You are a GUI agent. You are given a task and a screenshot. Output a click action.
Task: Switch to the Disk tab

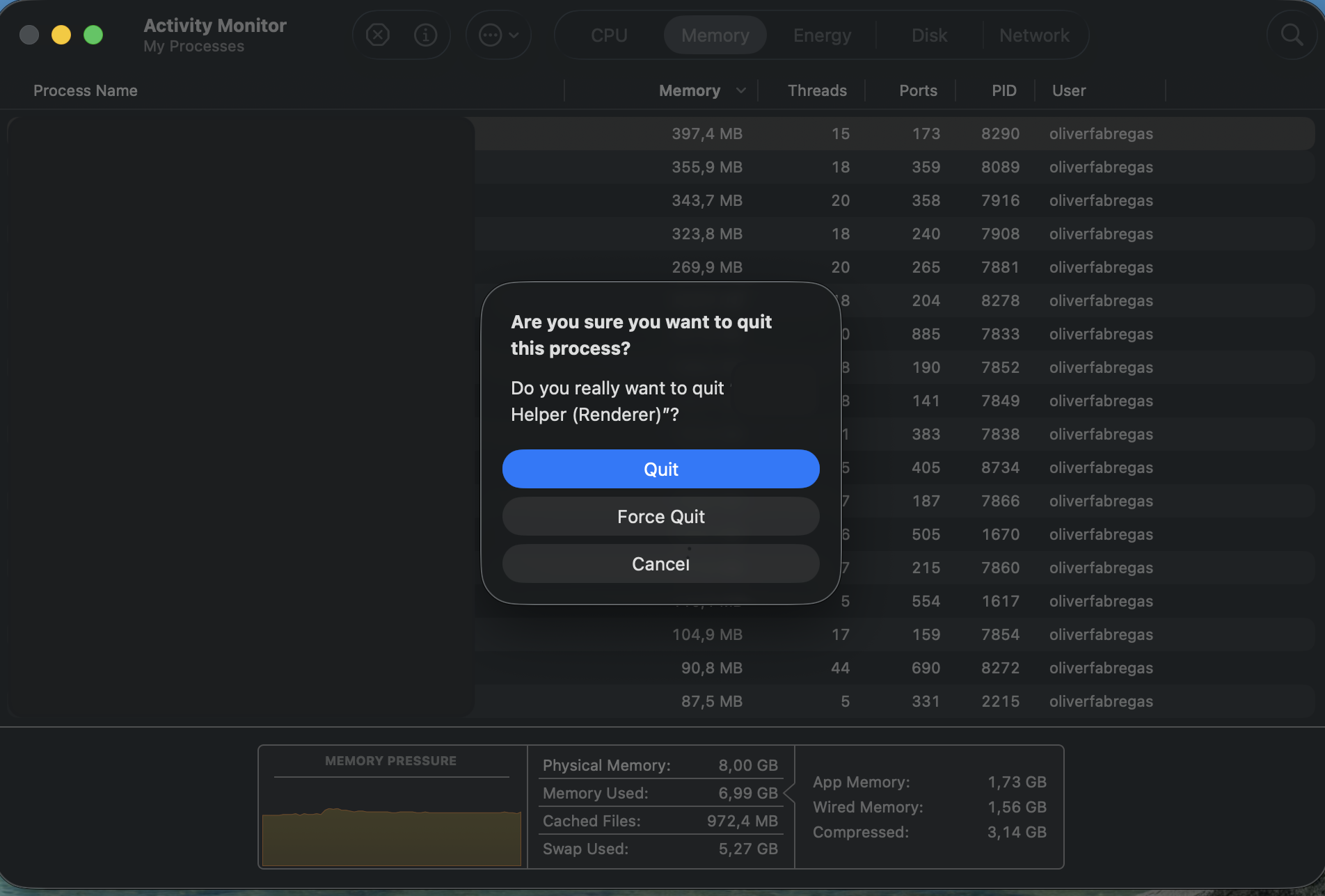point(929,35)
